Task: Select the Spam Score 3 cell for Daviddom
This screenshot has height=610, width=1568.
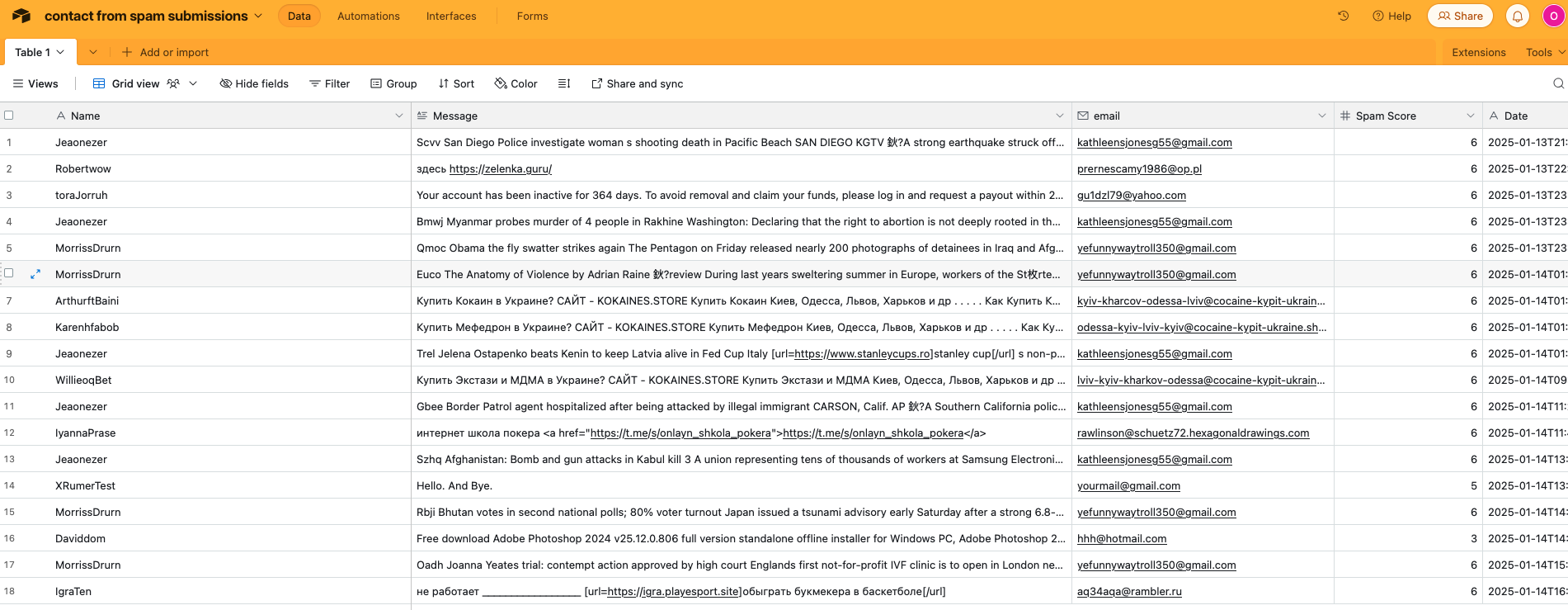Action: click(1409, 538)
